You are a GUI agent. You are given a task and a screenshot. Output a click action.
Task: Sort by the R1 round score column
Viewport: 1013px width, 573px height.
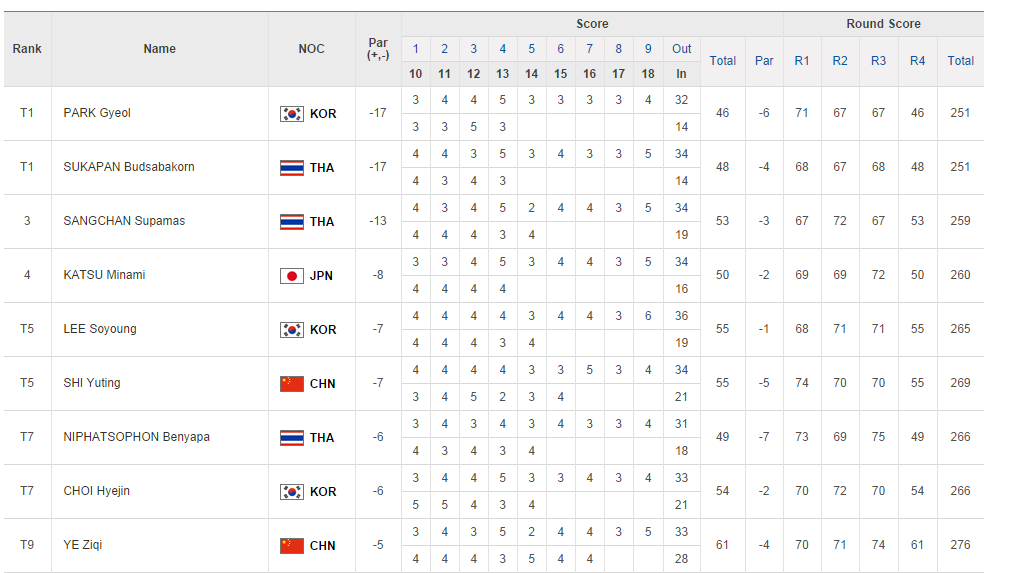(802, 61)
